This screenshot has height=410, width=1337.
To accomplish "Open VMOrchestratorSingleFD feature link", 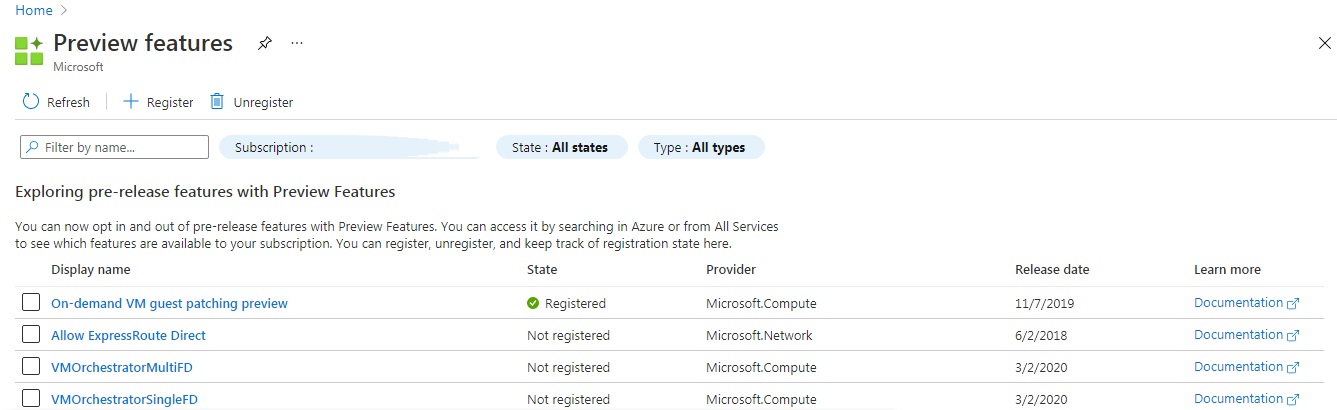I will [124, 399].
